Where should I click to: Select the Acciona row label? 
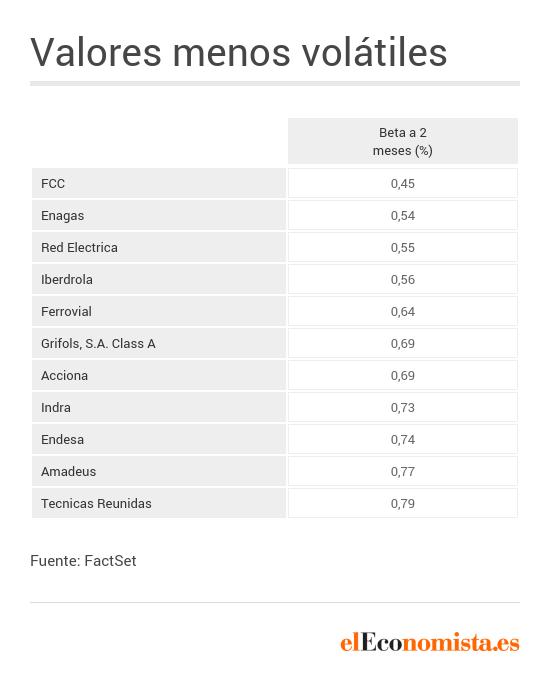159,375
